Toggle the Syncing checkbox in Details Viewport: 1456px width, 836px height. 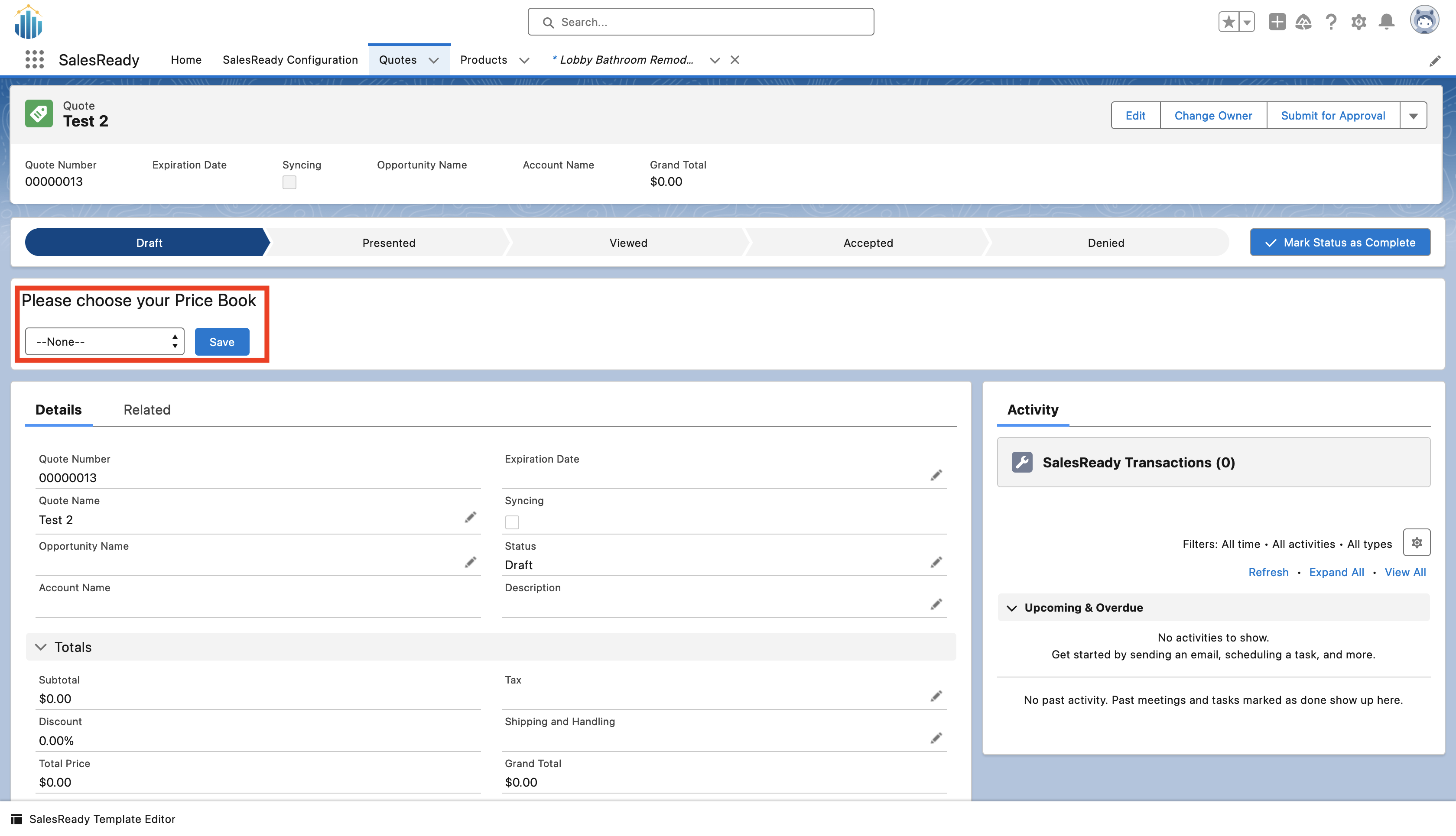pos(512,522)
